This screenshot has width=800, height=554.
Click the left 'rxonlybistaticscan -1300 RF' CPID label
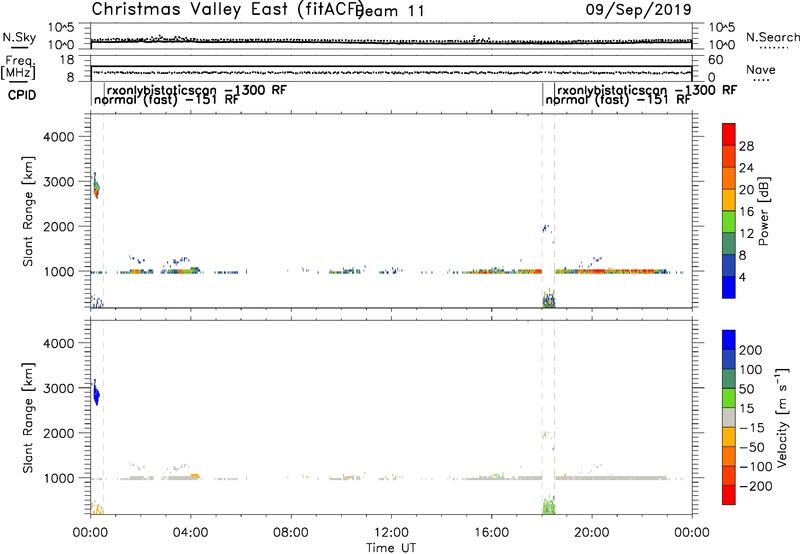click(196, 90)
